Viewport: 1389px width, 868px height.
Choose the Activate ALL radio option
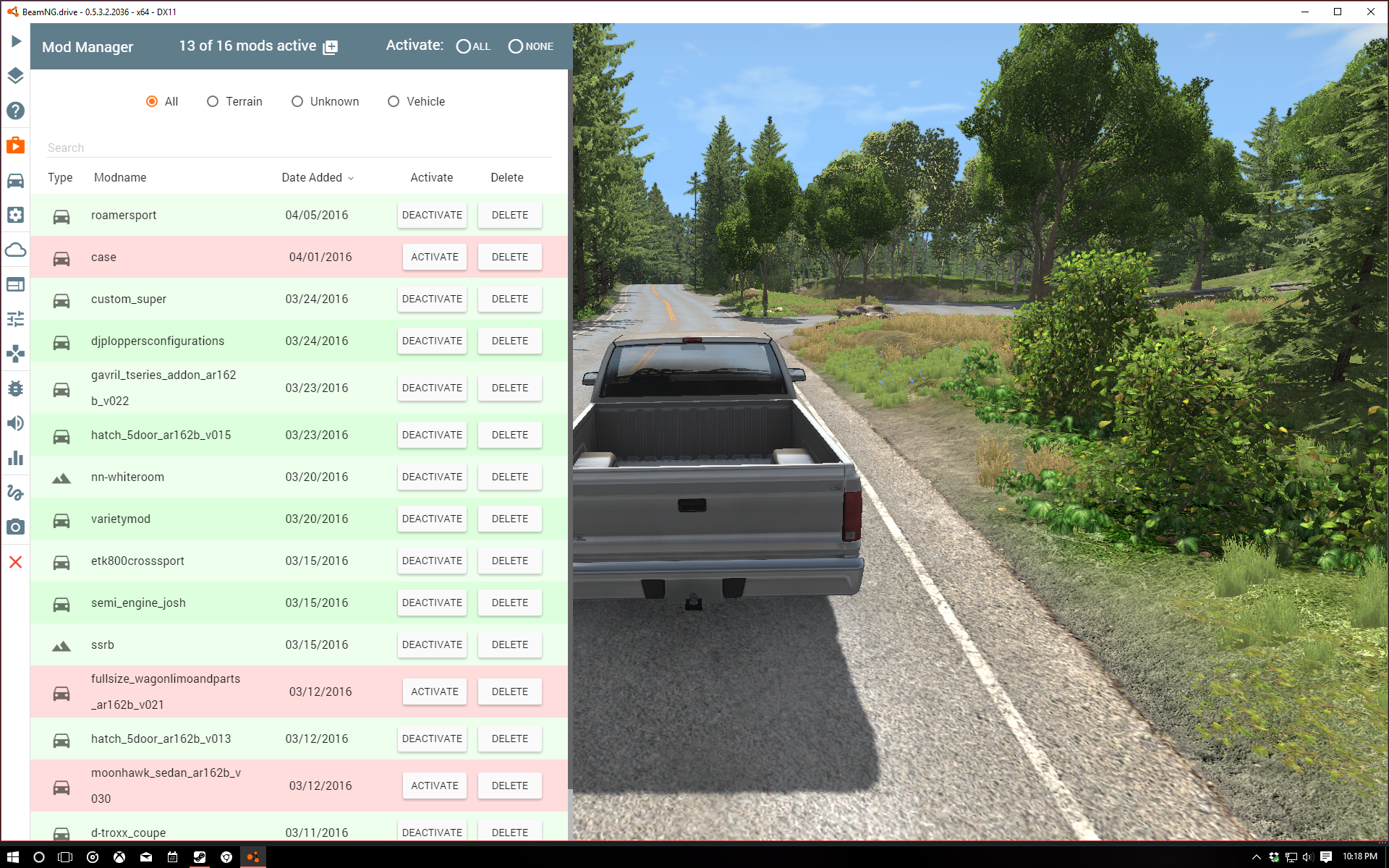(464, 46)
